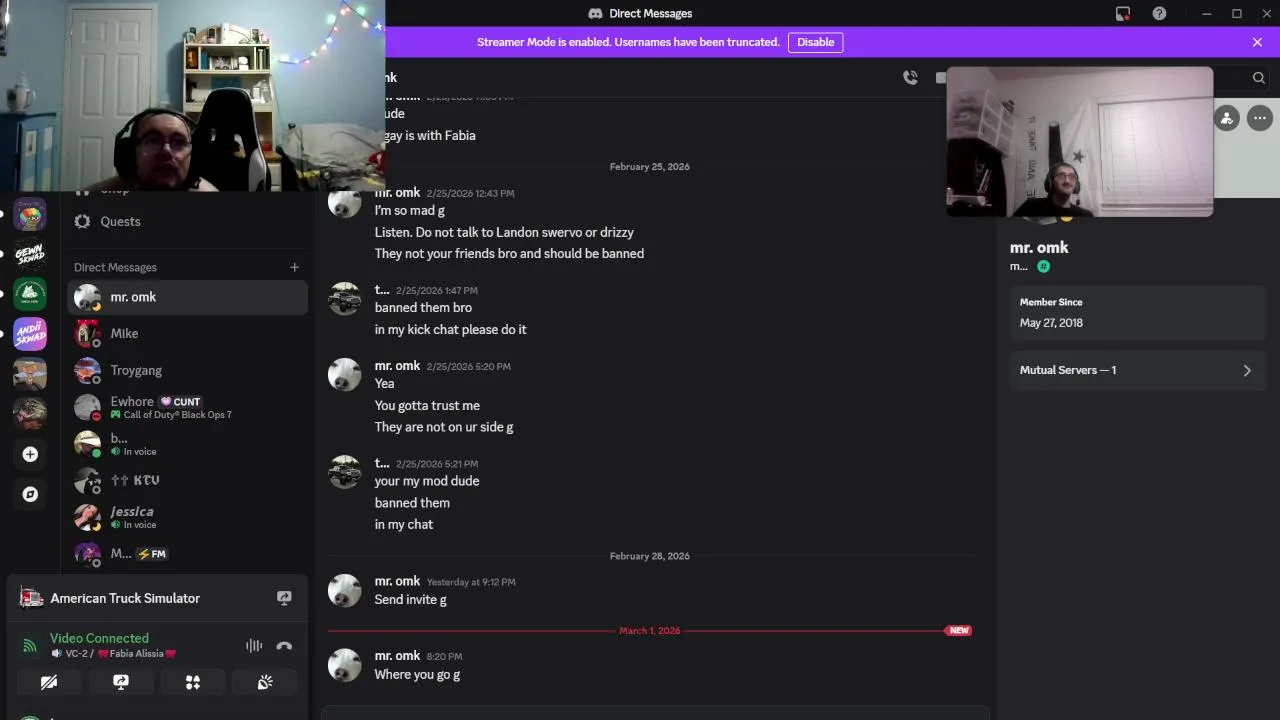This screenshot has width=1280, height=720.
Task: Expand the Mutual Servers section
Action: point(1138,370)
